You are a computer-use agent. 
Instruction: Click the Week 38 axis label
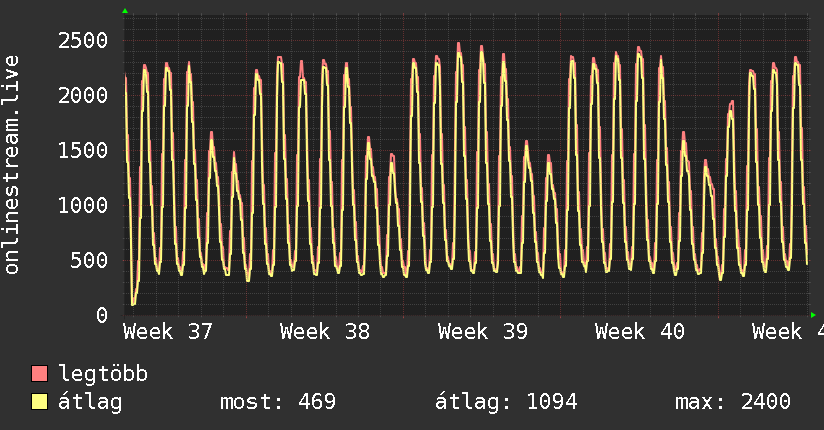click(325, 332)
